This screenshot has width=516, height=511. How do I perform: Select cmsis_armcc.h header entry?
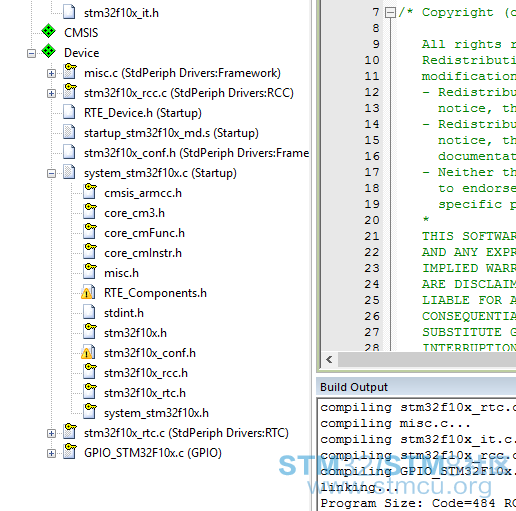(143, 193)
